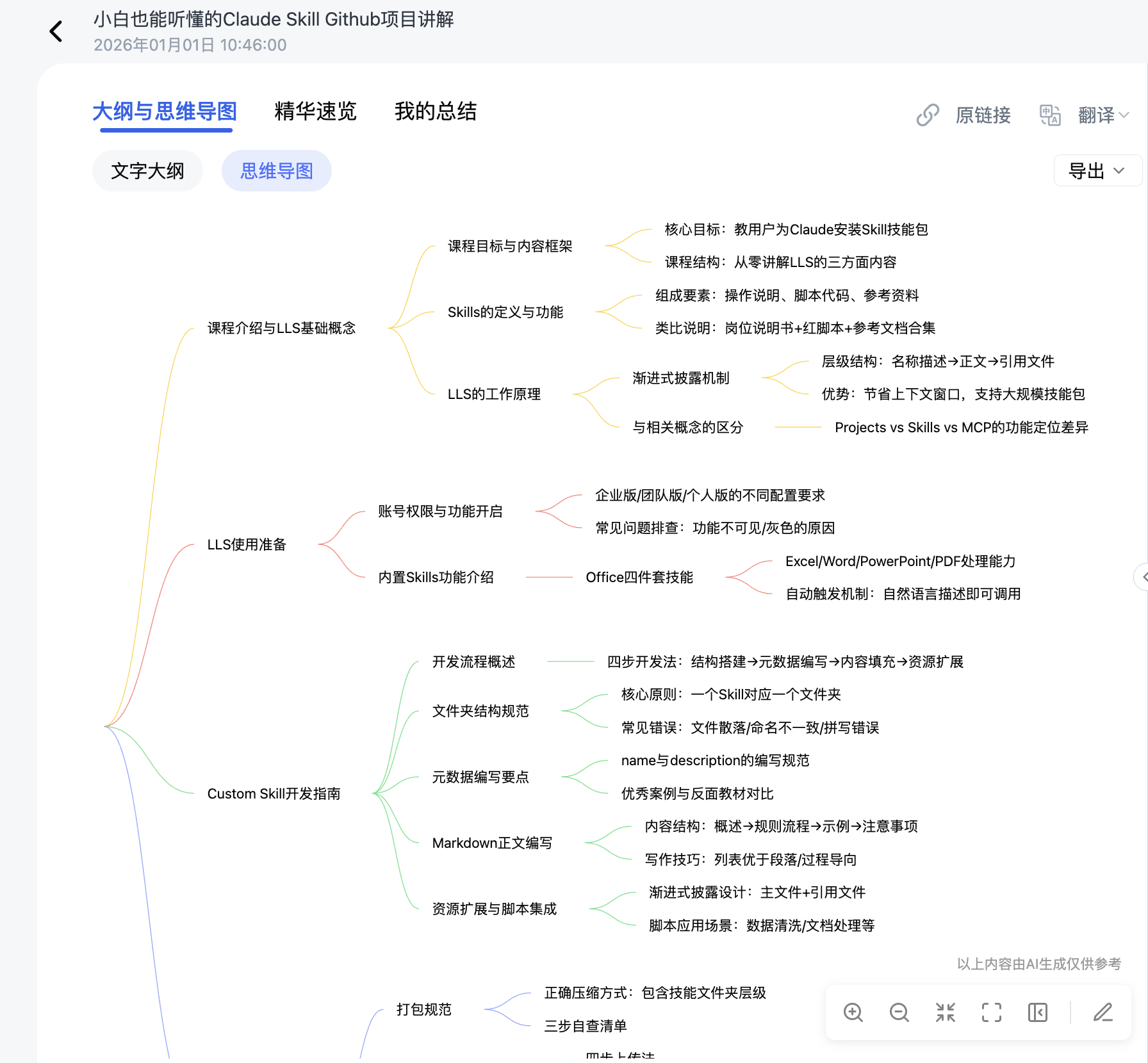Open the 翻译 dropdown
1148x1063 pixels.
coord(1103,115)
